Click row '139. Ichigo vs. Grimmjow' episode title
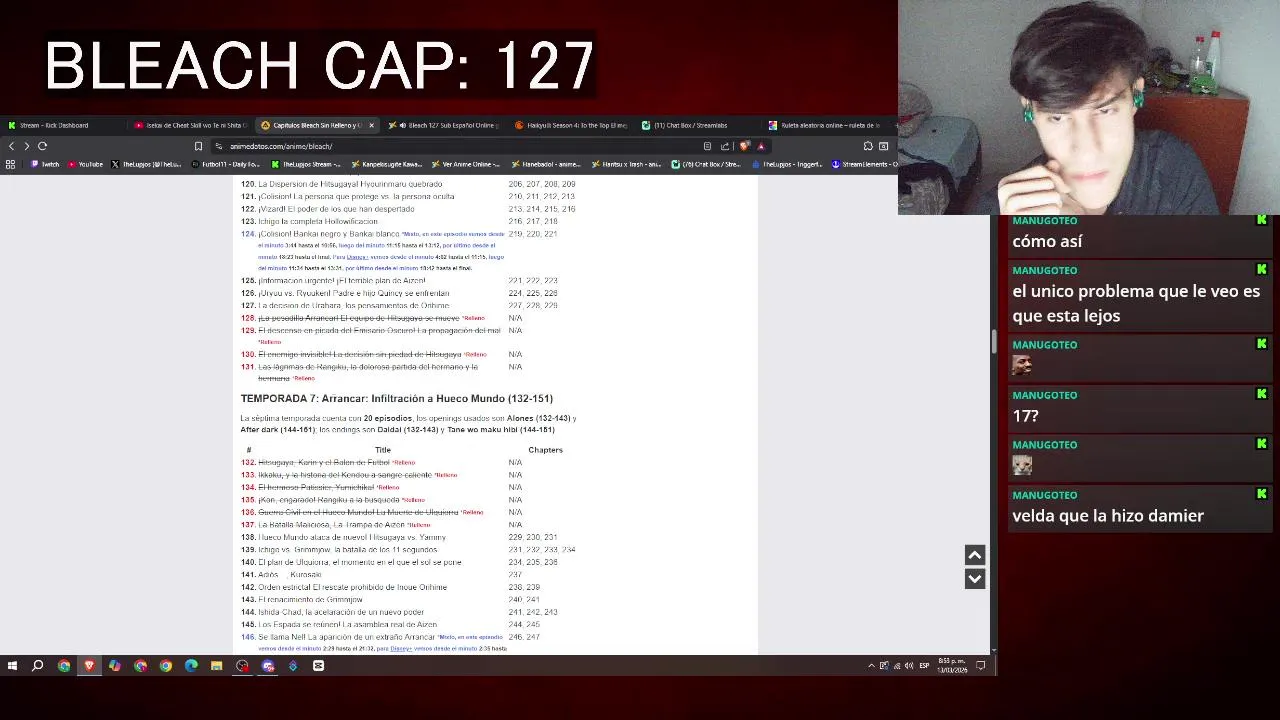Image resolution: width=1280 pixels, height=720 pixels. click(348, 550)
